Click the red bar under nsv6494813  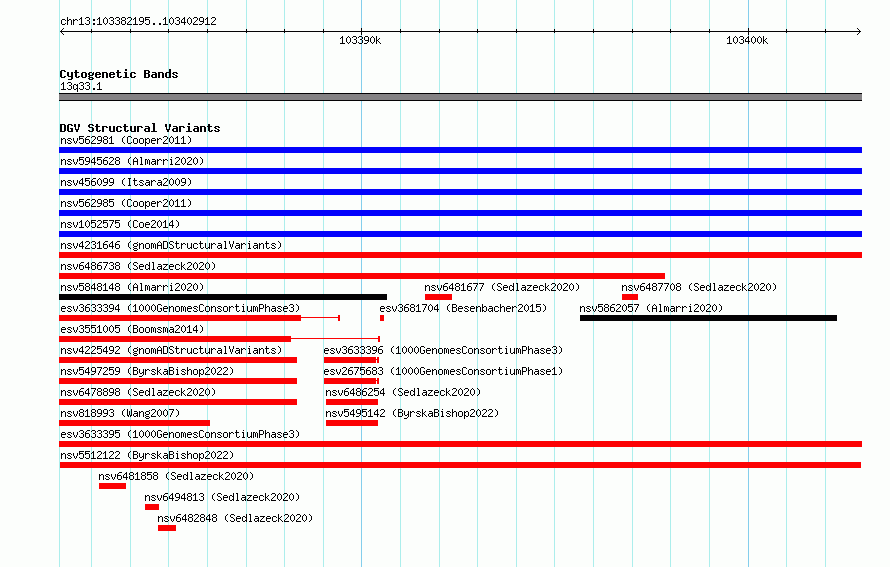pyautogui.click(x=152, y=507)
